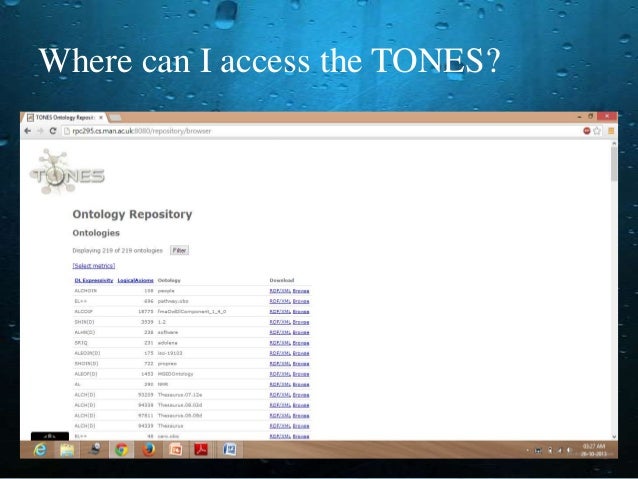The width and height of the screenshot is (638, 479).
Task: Browse the software ontology
Action: 301,332
